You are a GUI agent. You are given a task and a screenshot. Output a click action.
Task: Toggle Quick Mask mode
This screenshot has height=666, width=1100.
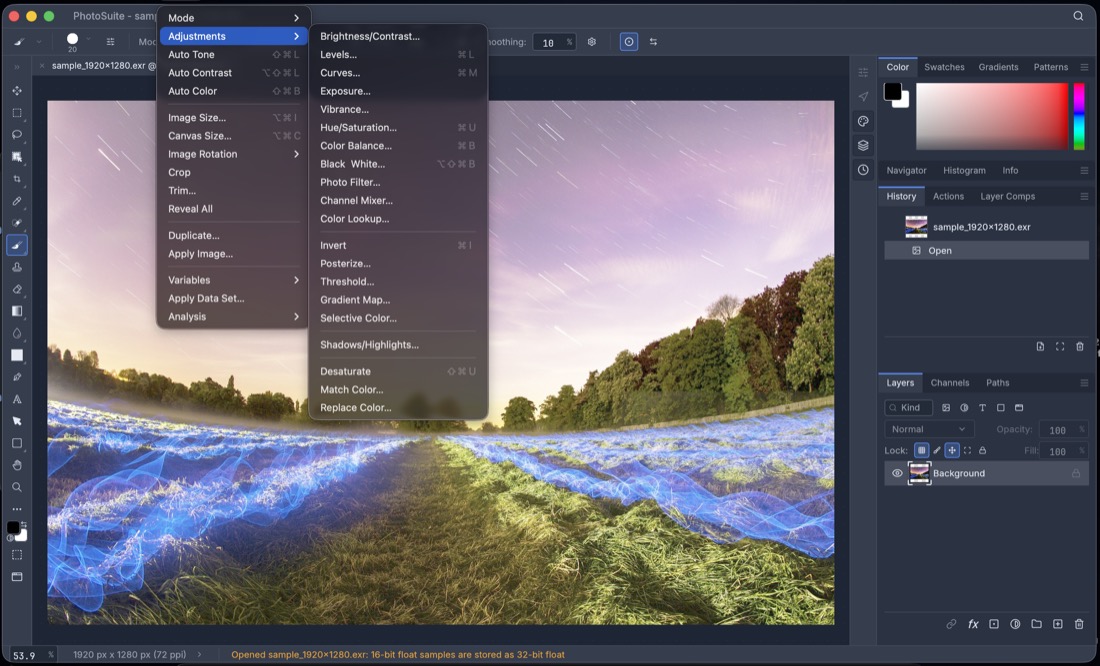17,554
